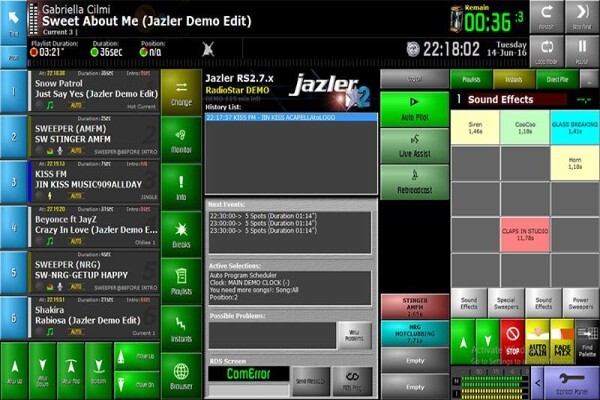Switch to the Direct File tab

[x=557, y=79]
